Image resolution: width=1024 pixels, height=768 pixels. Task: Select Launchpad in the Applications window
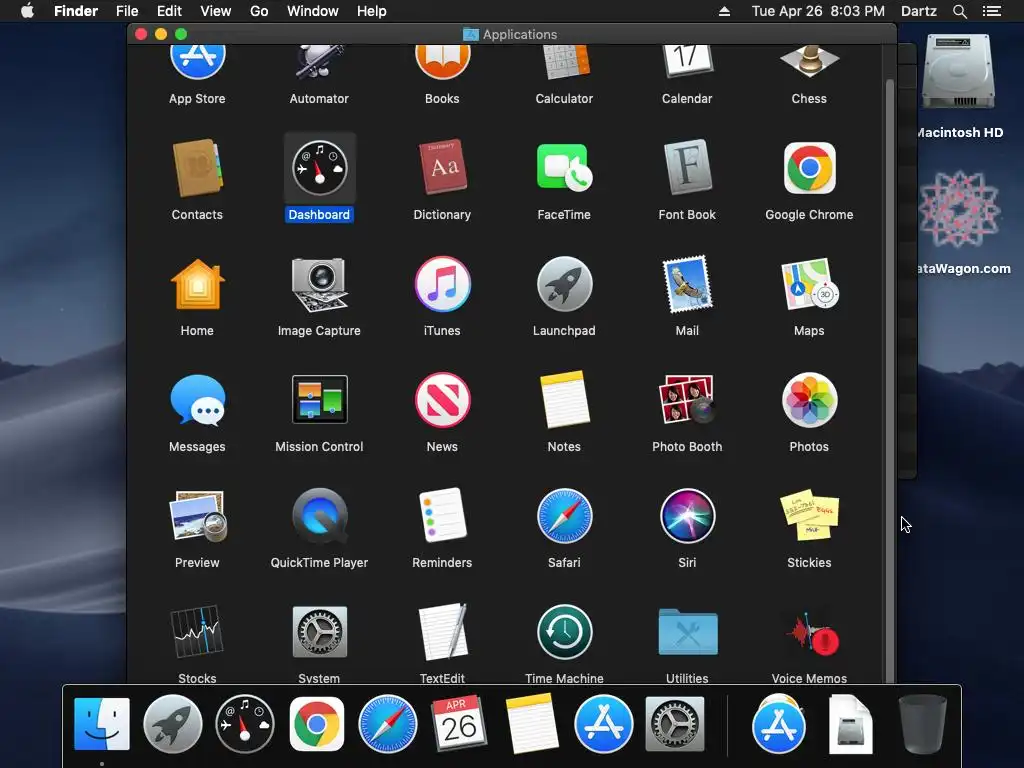(564, 284)
